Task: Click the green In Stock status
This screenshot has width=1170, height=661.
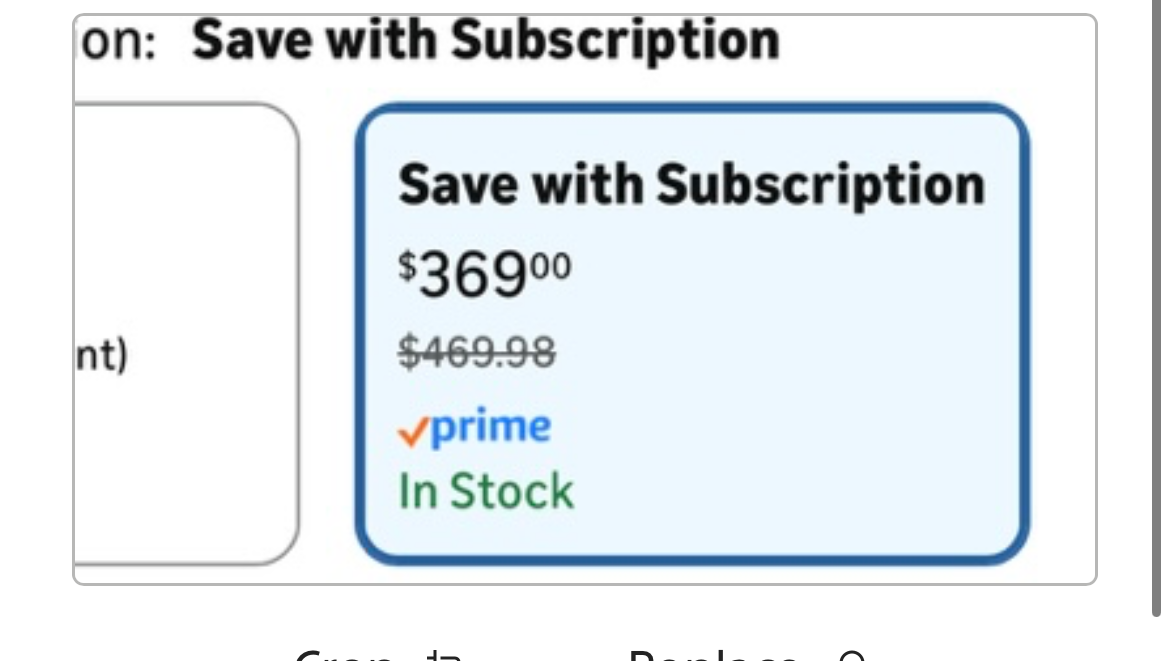Action: pos(486,491)
